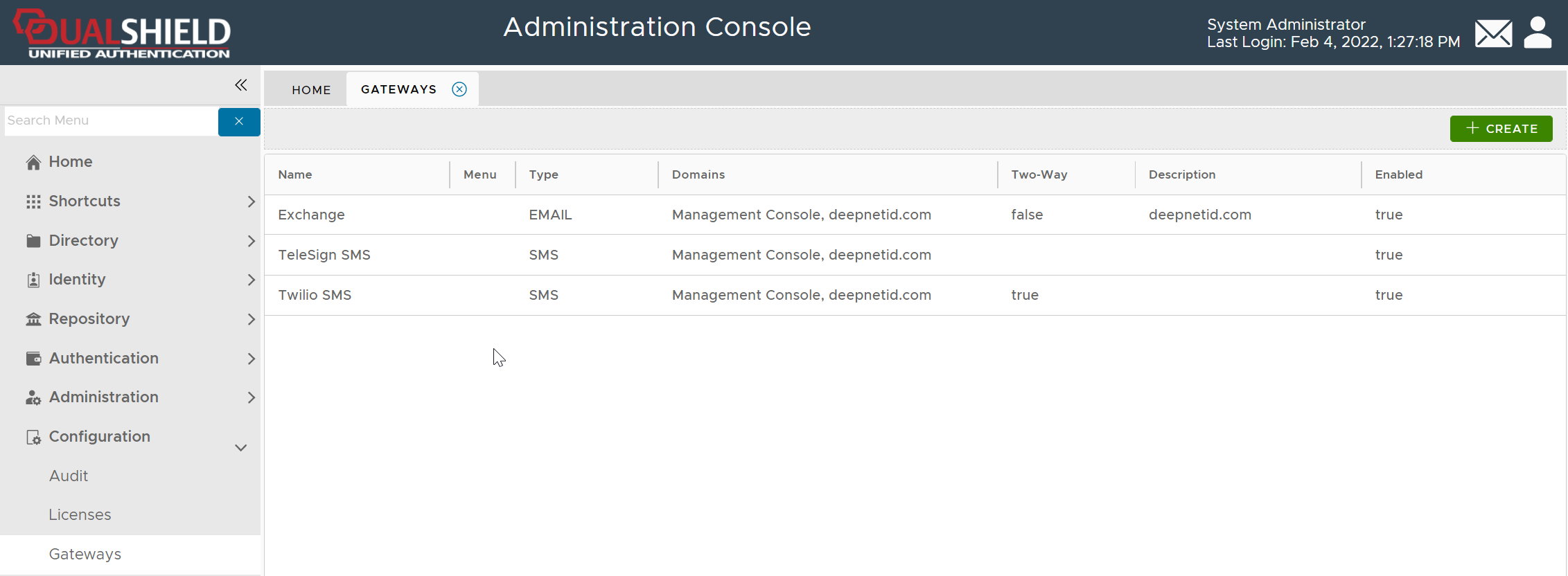Image resolution: width=1568 pixels, height=576 pixels.
Task: Close the Gateways tab
Action: point(459,89)
